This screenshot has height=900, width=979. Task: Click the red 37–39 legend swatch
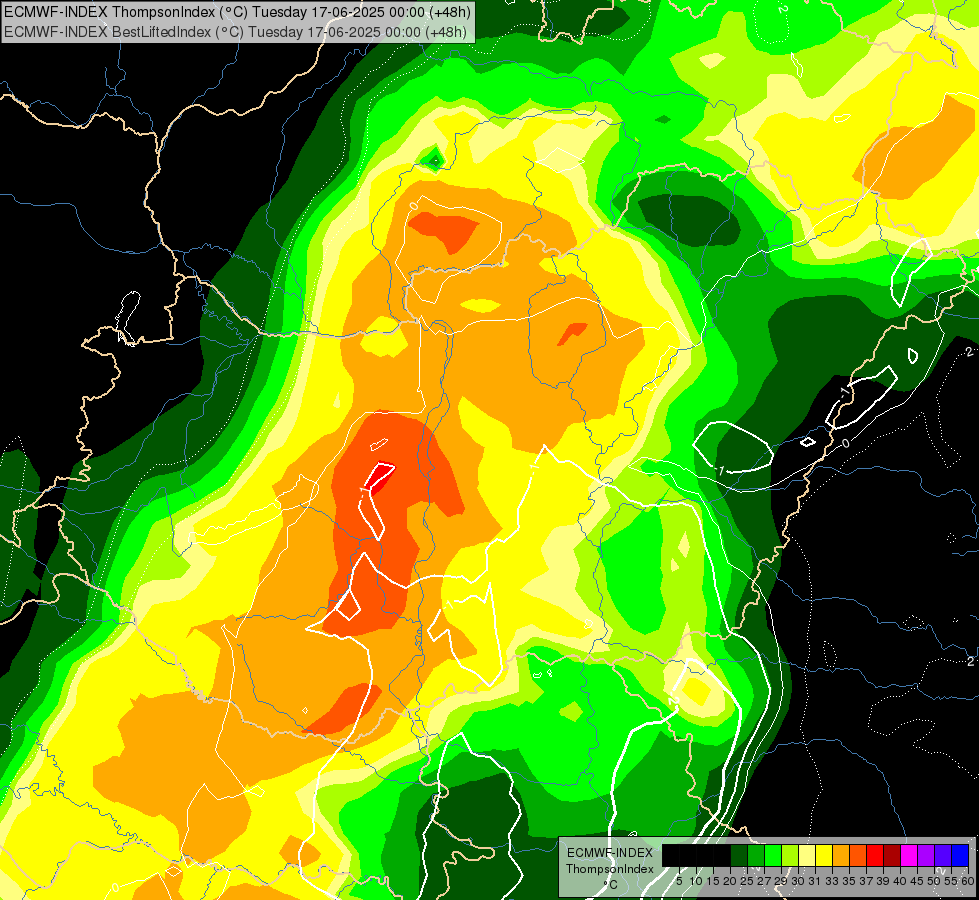[x=875, y=855]
